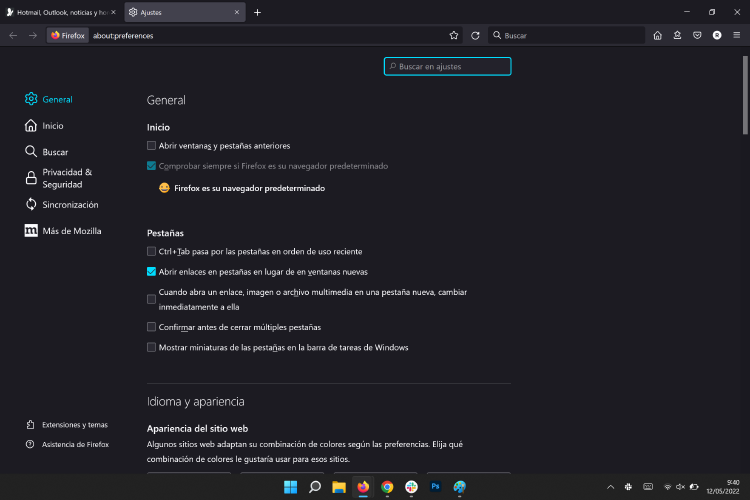Open the Firefox account avatar icon
Screen dimensions: 750x500
(717, 35)
